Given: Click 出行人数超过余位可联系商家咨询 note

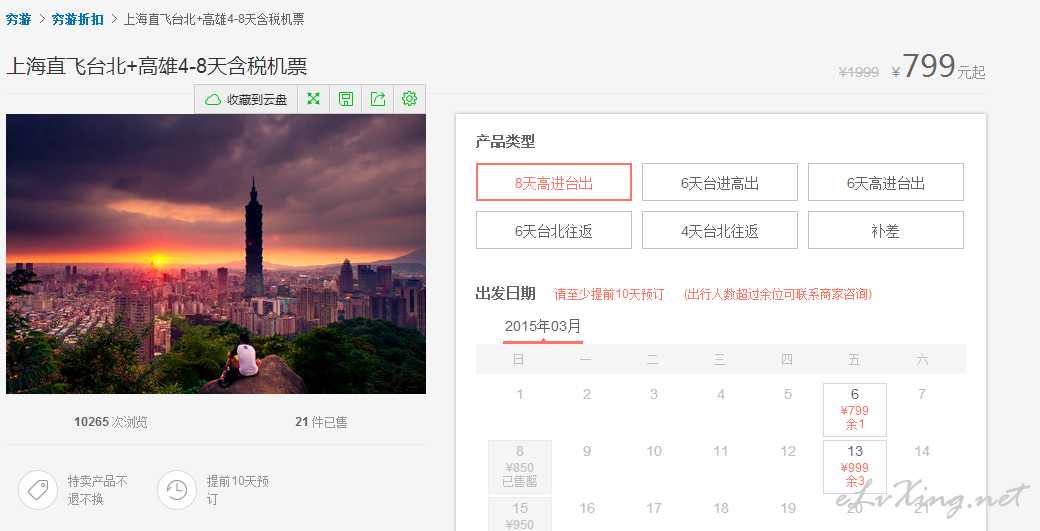Looking at the screenshot, I should (x=778, y=294).
